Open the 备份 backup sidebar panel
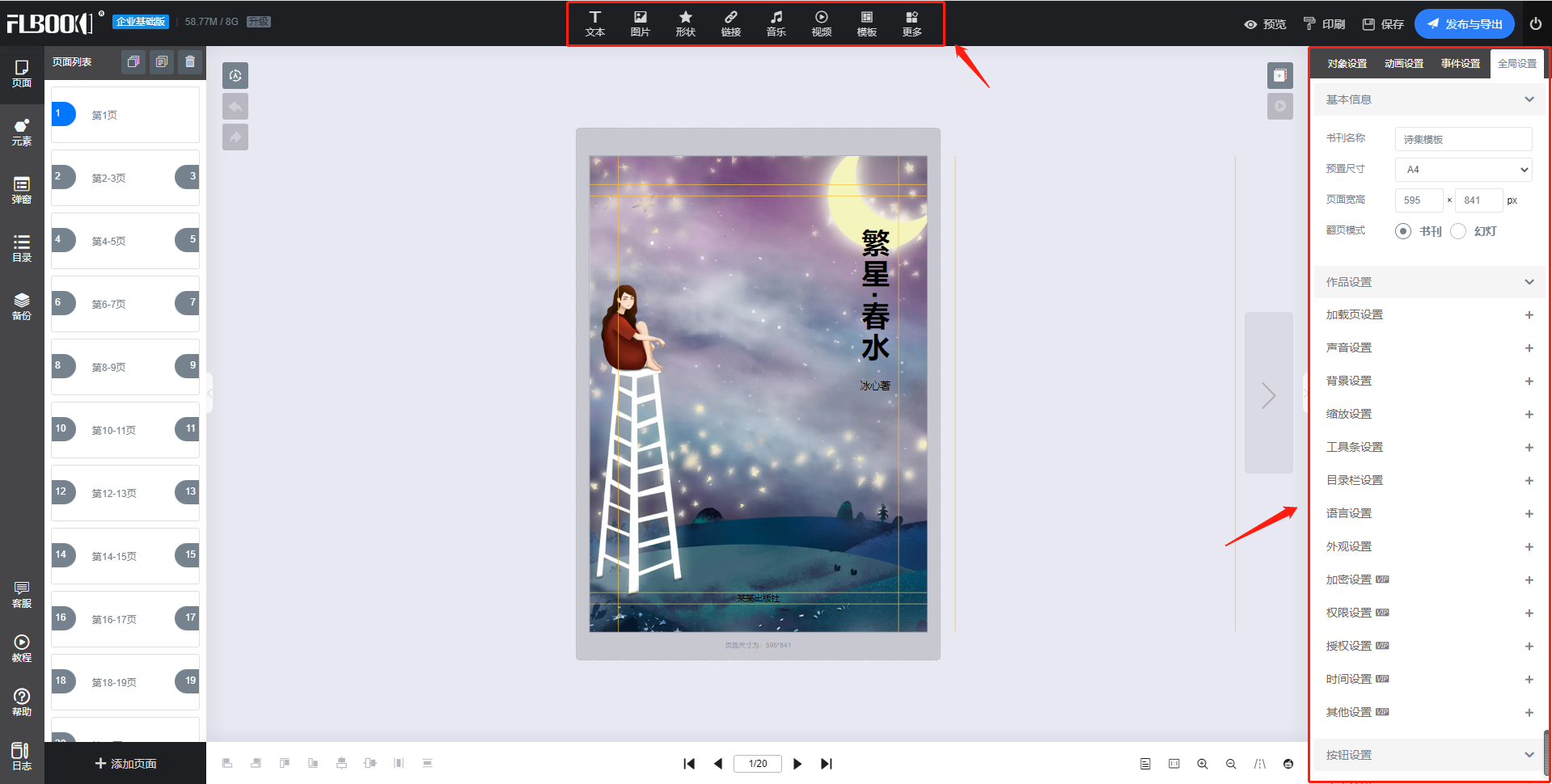1552x784 pixels. [x=22, y=307]
